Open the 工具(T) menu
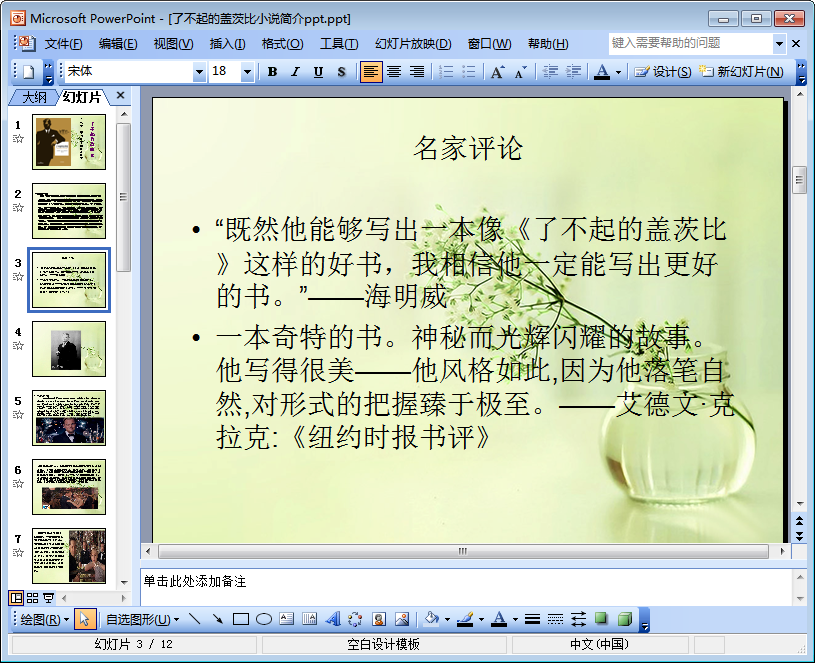The image size is (815, 663). coord(339,44)
